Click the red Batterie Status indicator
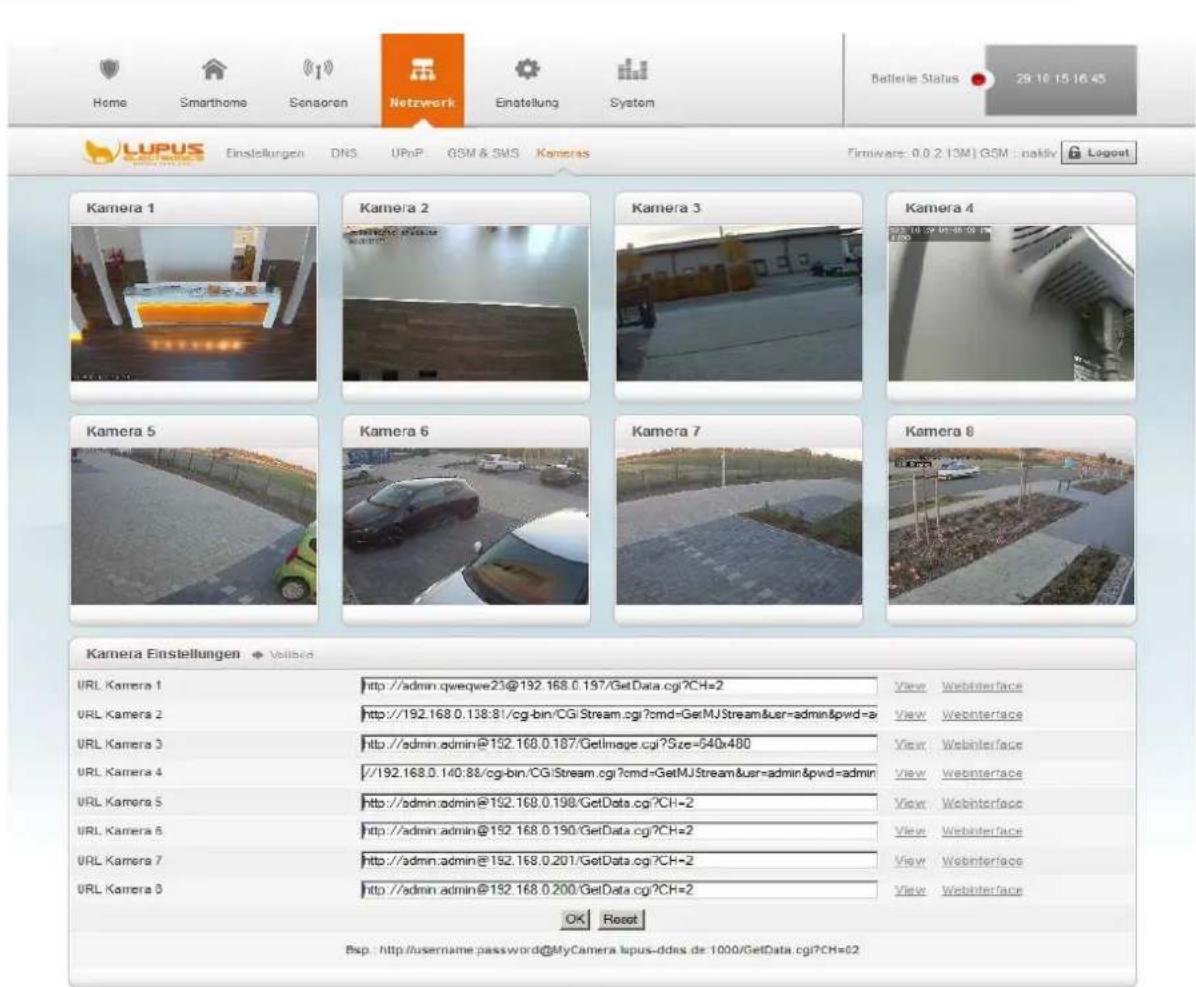1196x987 pixels. [x=979, y=79]
